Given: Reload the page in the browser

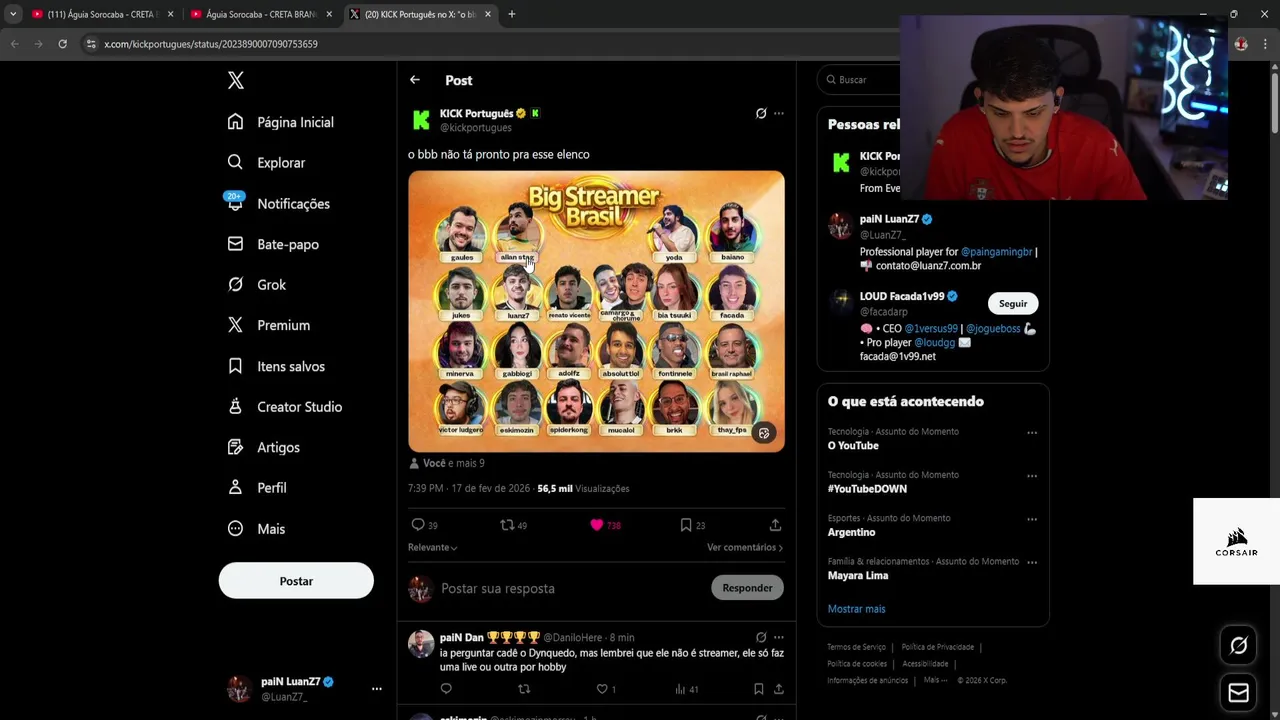Looking at the screenshot, I should (62, 44).
